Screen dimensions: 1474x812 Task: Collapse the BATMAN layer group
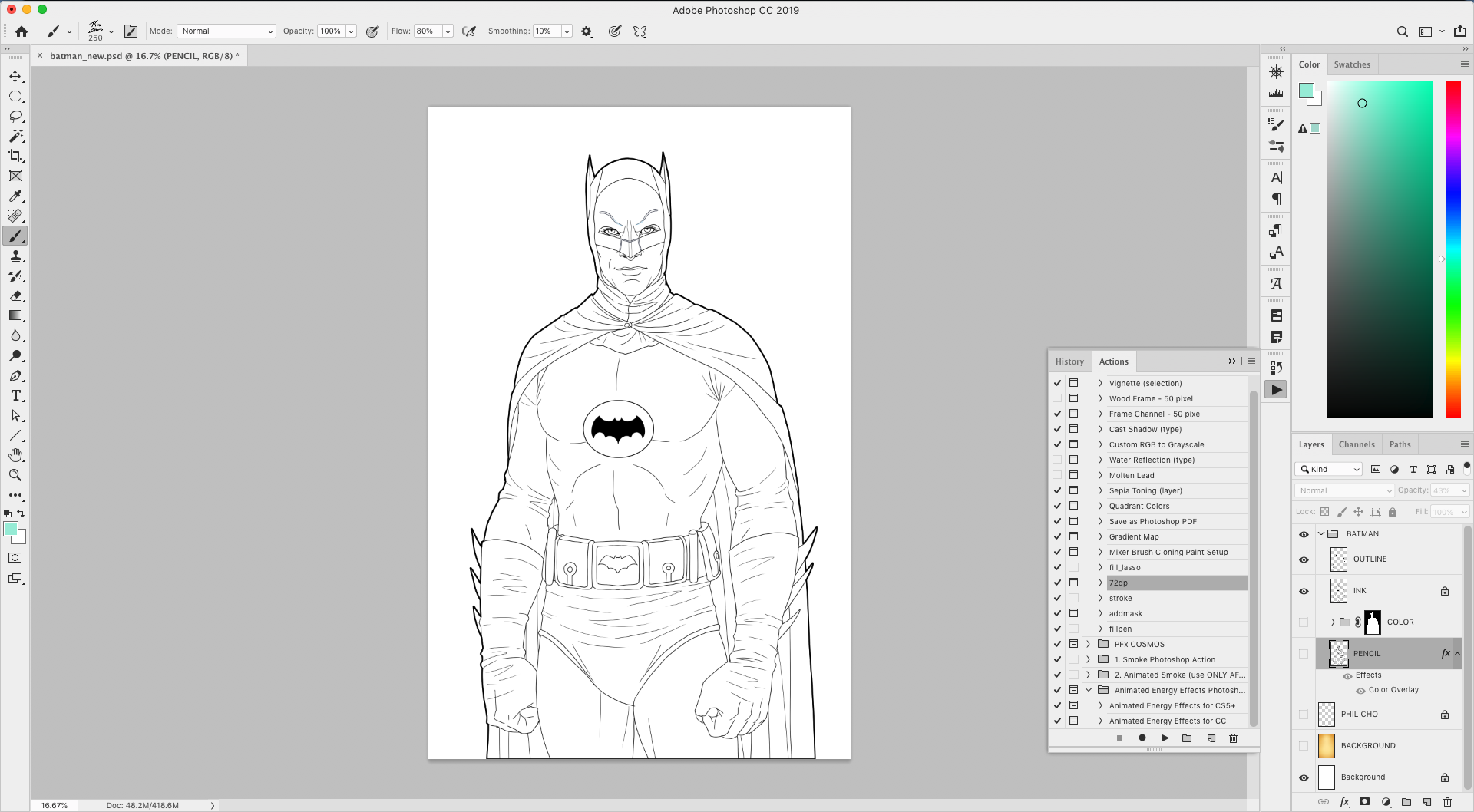(1321, 534)
